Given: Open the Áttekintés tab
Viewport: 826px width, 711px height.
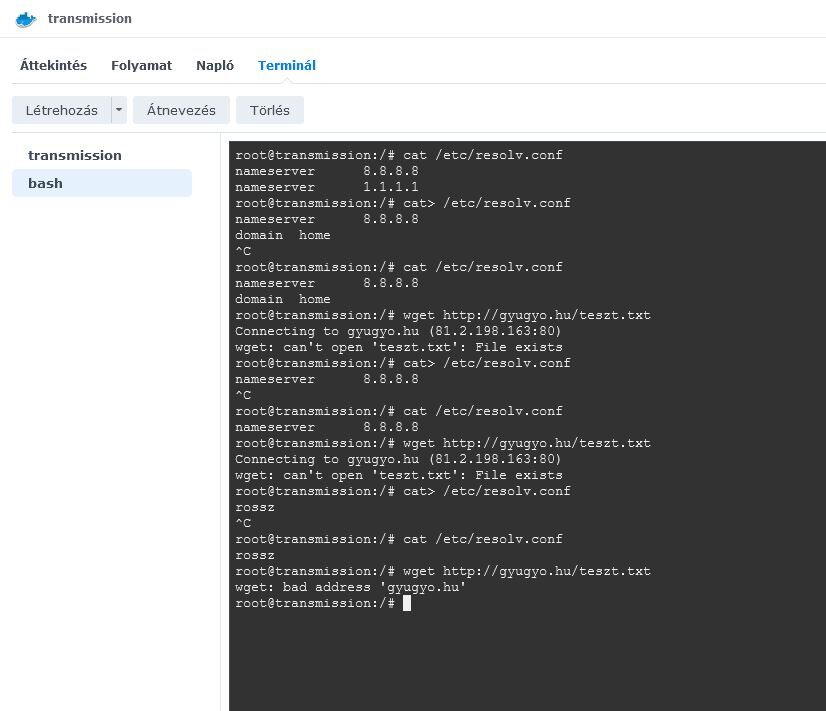Looking at the screenshot, I should tap(53, 65).
